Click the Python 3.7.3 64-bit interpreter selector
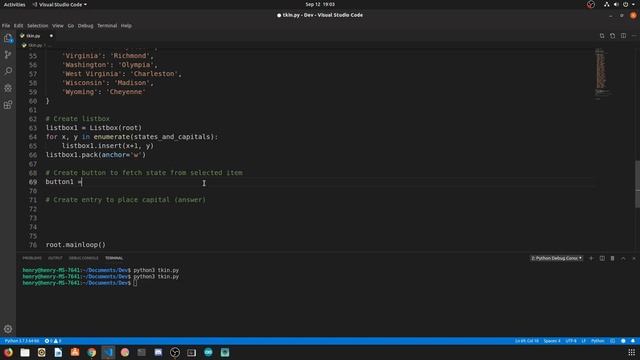The height and width of the screenshot is (360, 640). coord(22,341)
